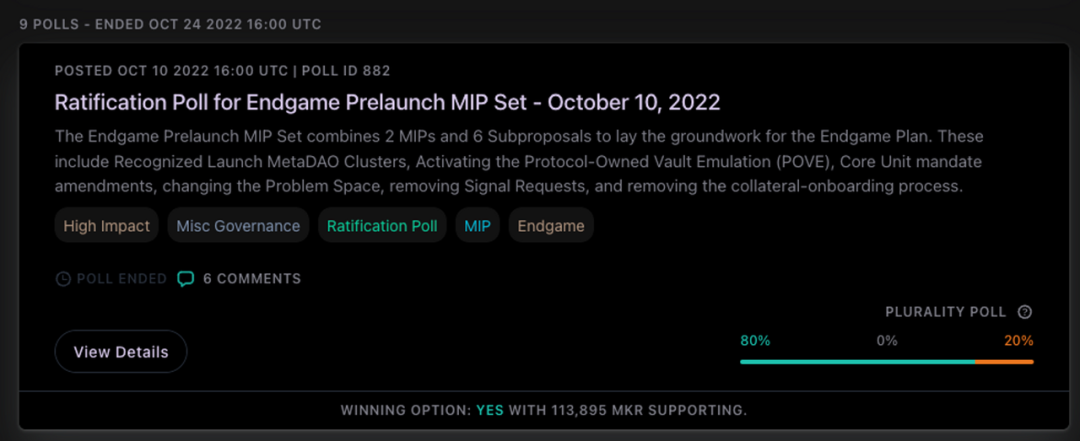The height and width of the screenshot is (441, 1080).
Task: Open the 6 Comments text link
Action: [251, 279]
